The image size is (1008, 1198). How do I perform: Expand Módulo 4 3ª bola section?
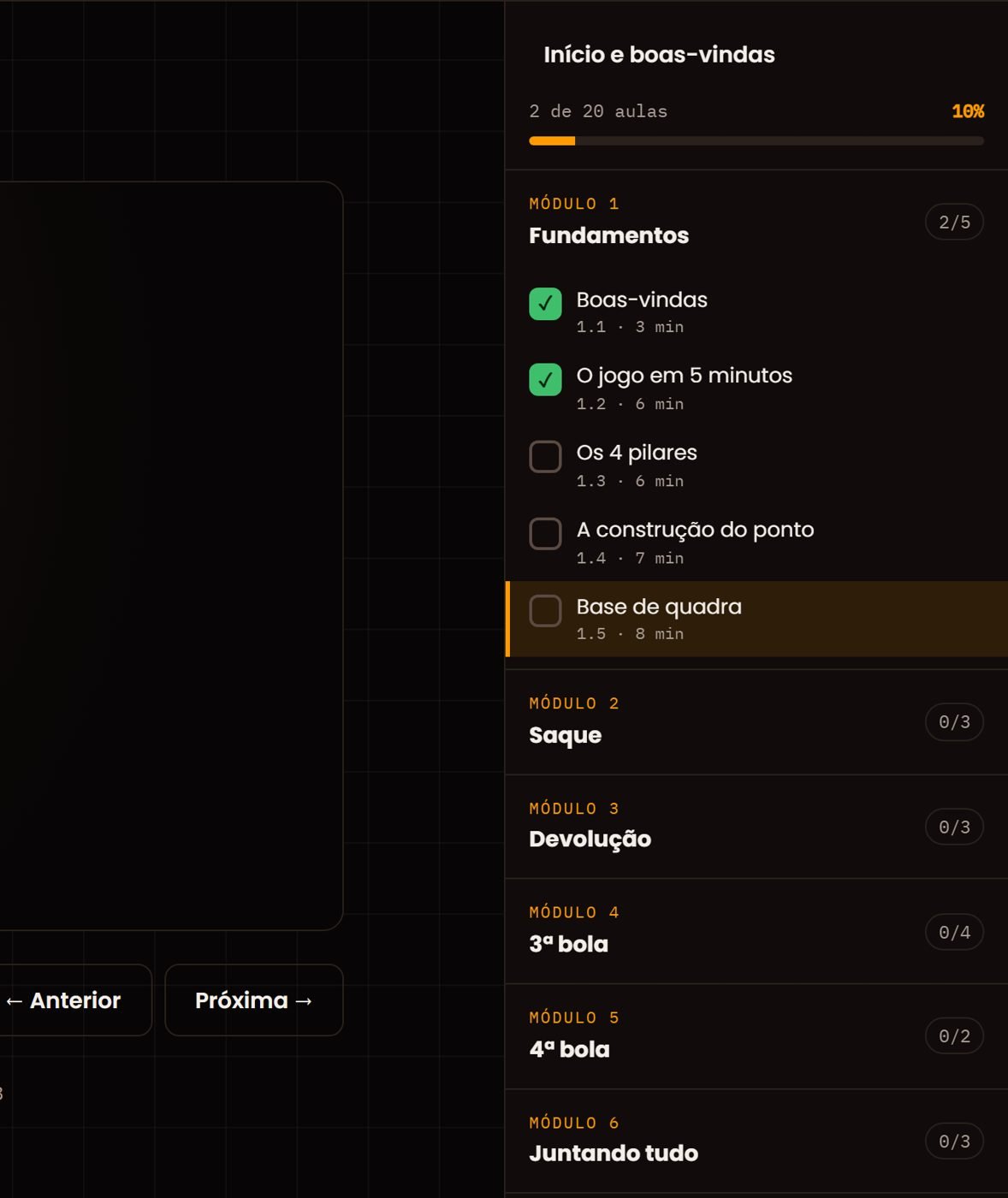(x=756, y=932)
